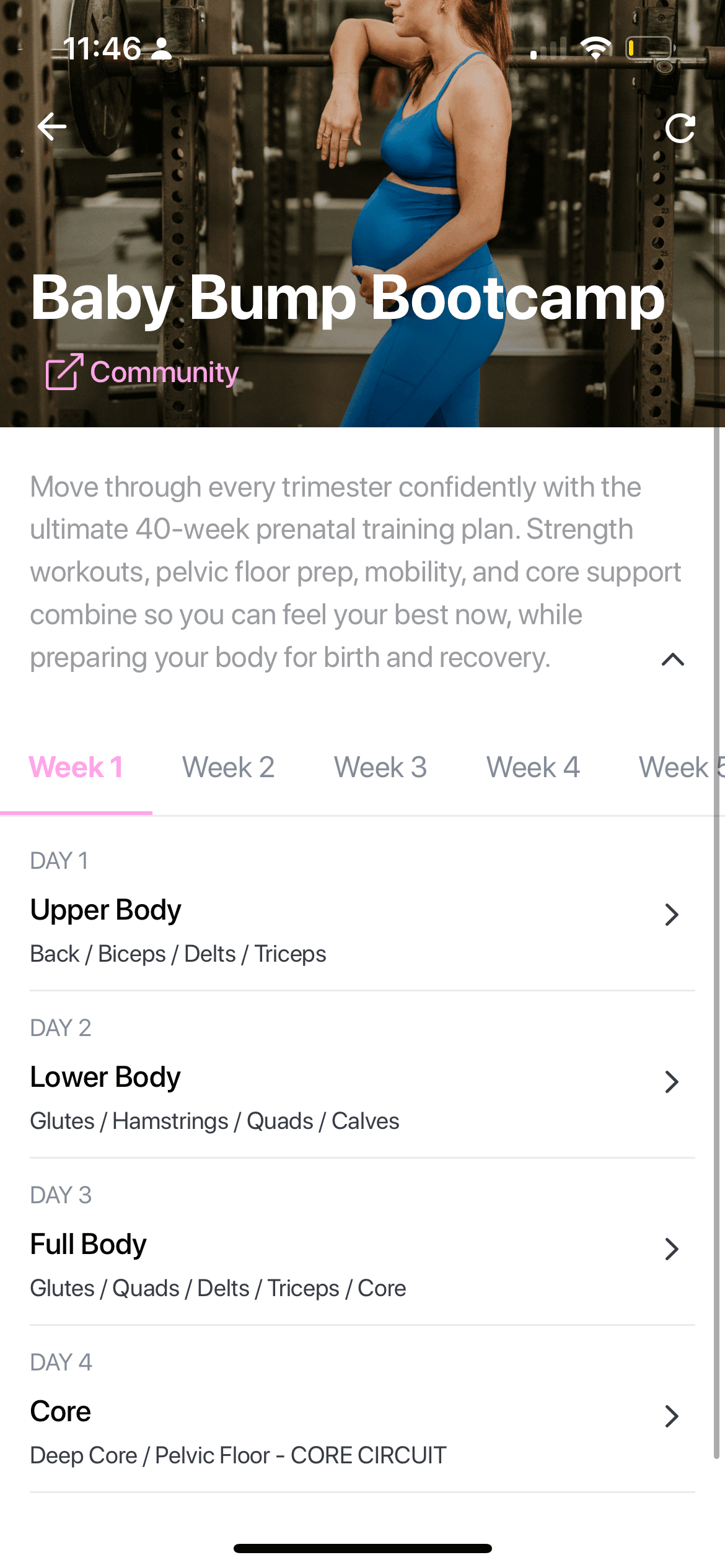Tap the refresh icon
The height and width of the screenshot is (1568, 725).
coord(680,129)
